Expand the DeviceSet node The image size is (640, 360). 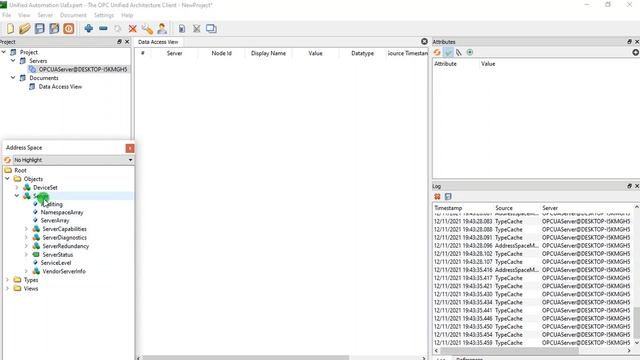pyautogui.click(x=17, y=187)
